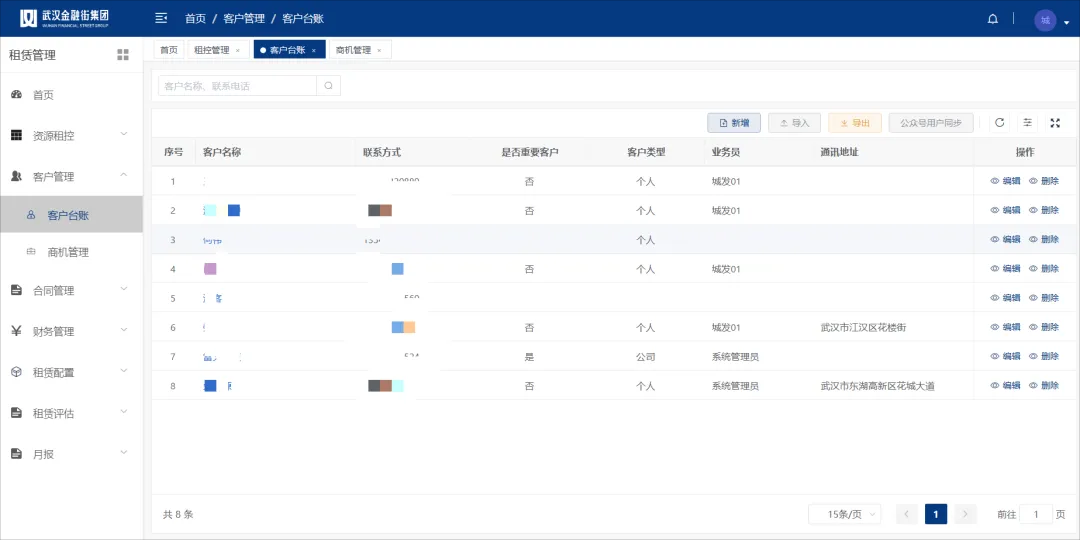Viewport: 1080px width, 540px height.
Task: Click the search magnifier icon
Action: (329, 86)
